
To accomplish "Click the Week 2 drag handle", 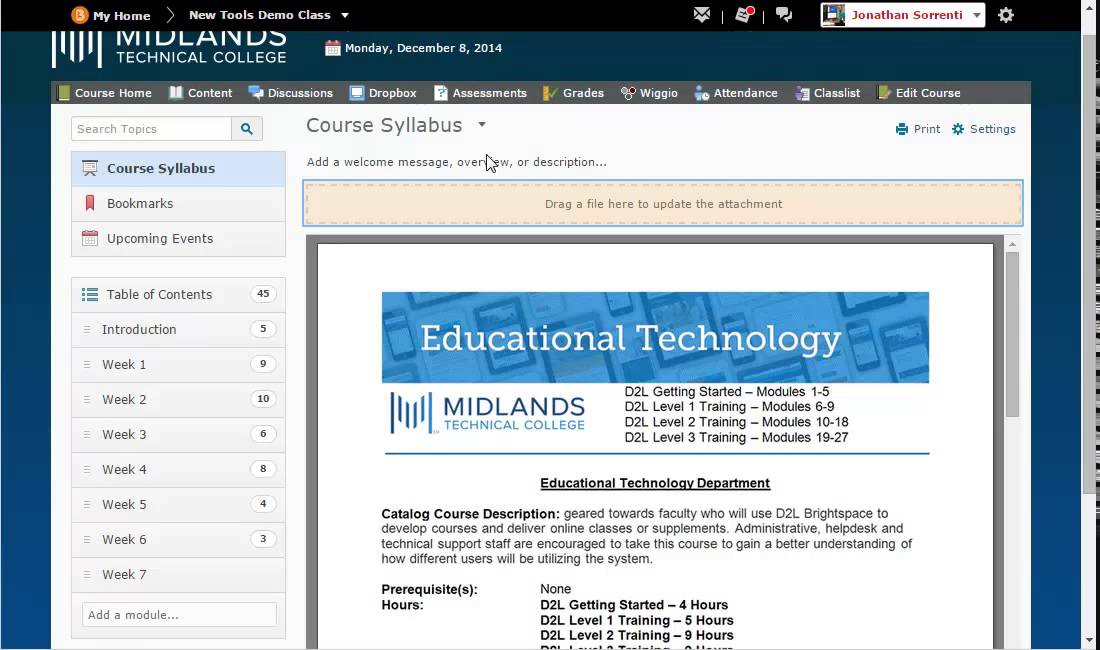I will pyautogui.click(x=87, y=400).
